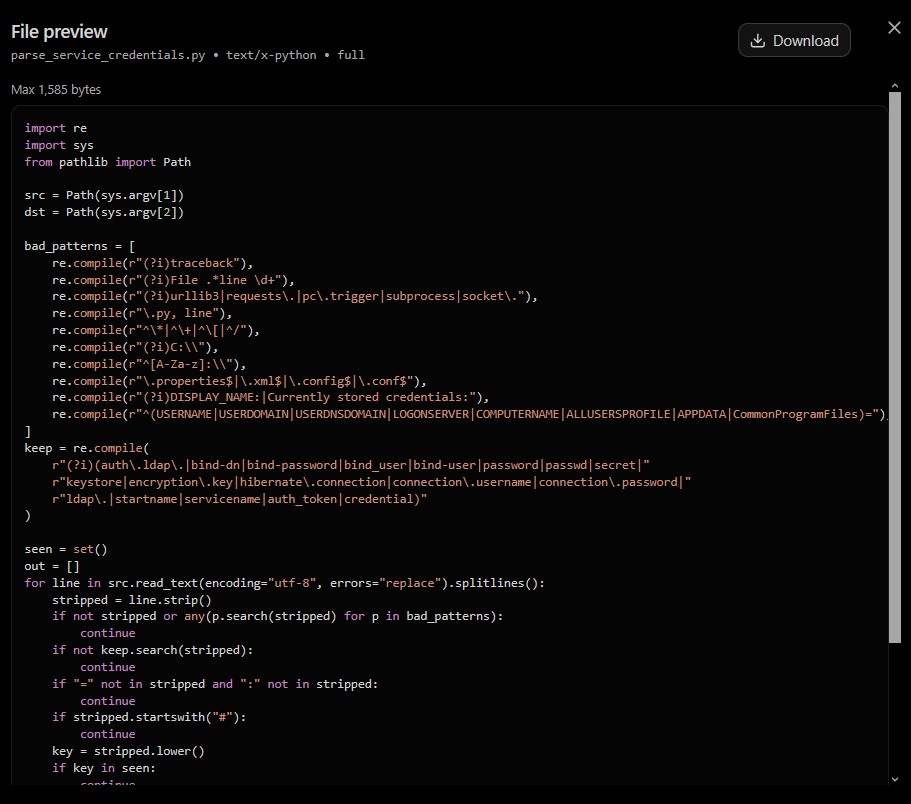Viewport: 911px width, 804px height.
Task: Click the "File .*line \d+" regex line
Action: (174, 279)
